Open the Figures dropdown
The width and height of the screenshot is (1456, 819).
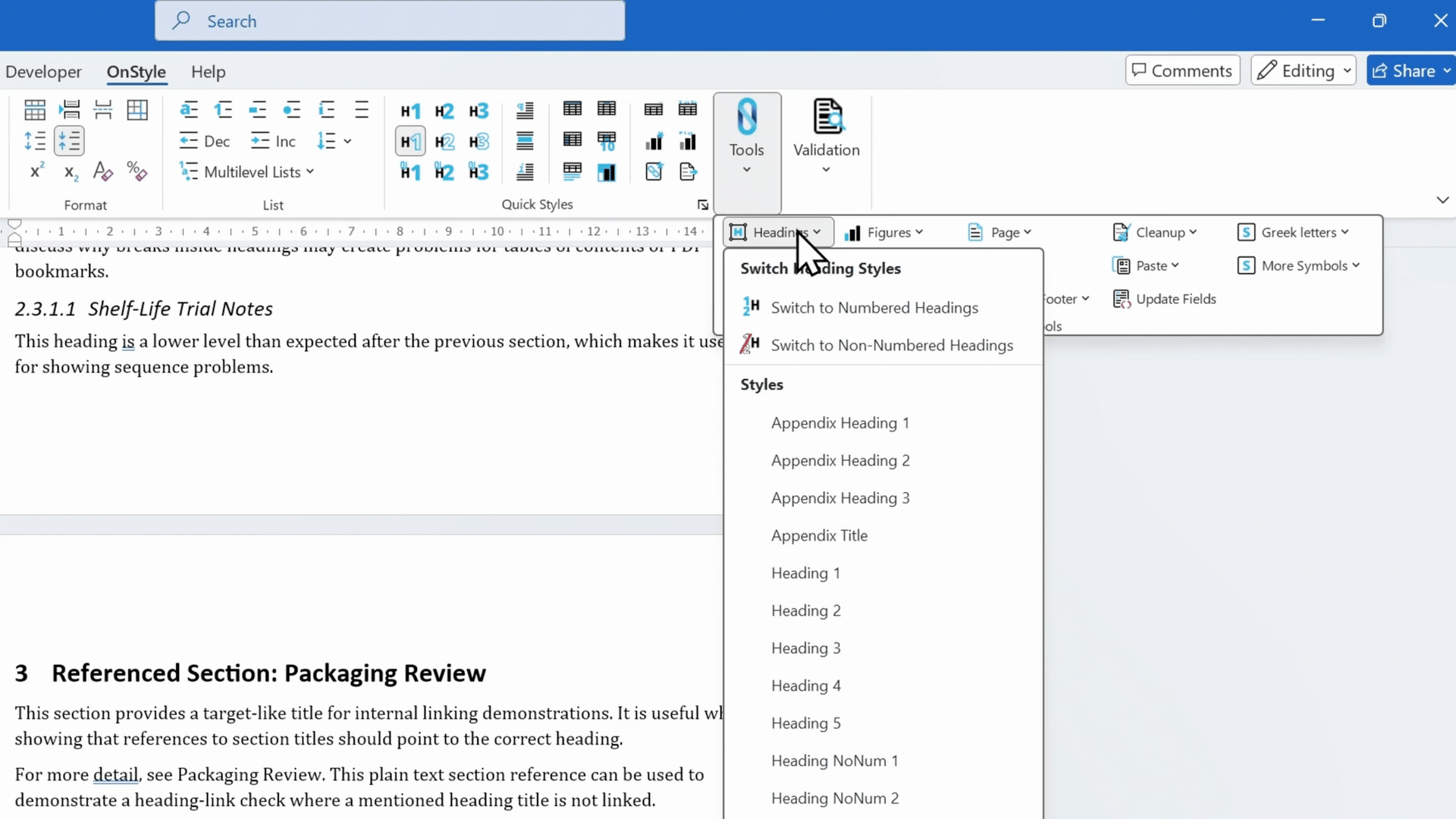(883, 232)
